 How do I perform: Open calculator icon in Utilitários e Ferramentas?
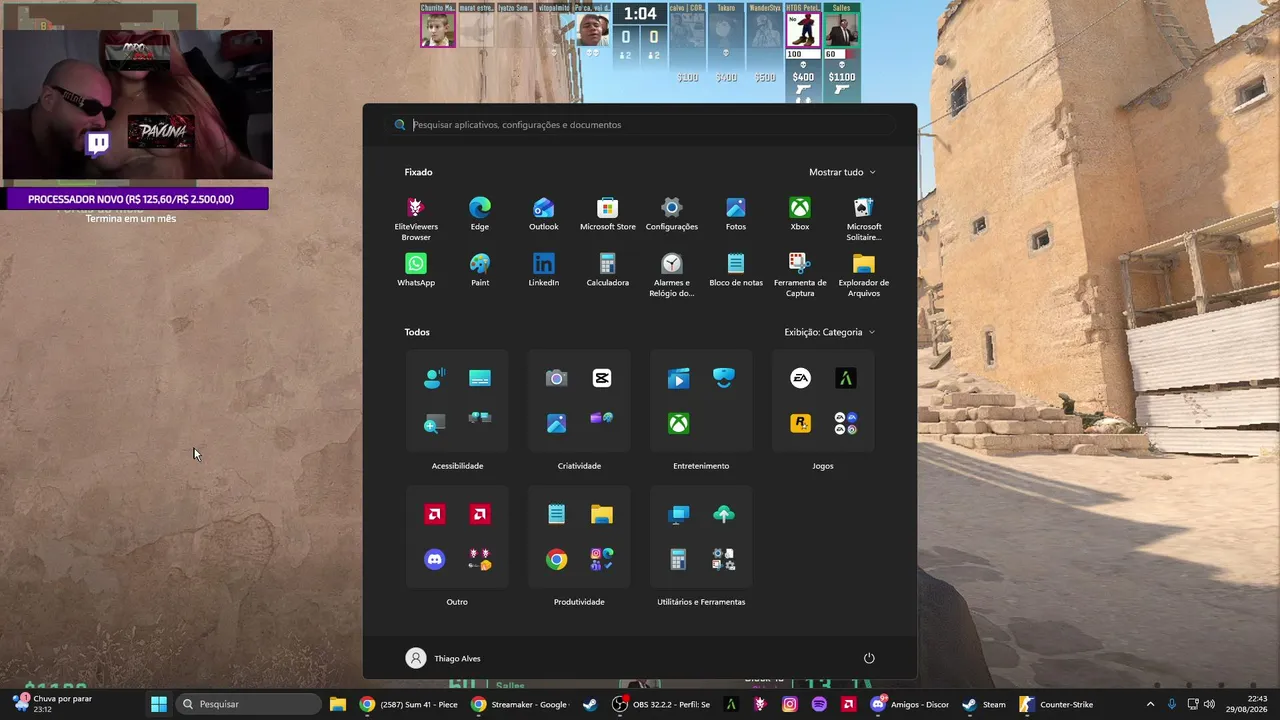[679, 560]
